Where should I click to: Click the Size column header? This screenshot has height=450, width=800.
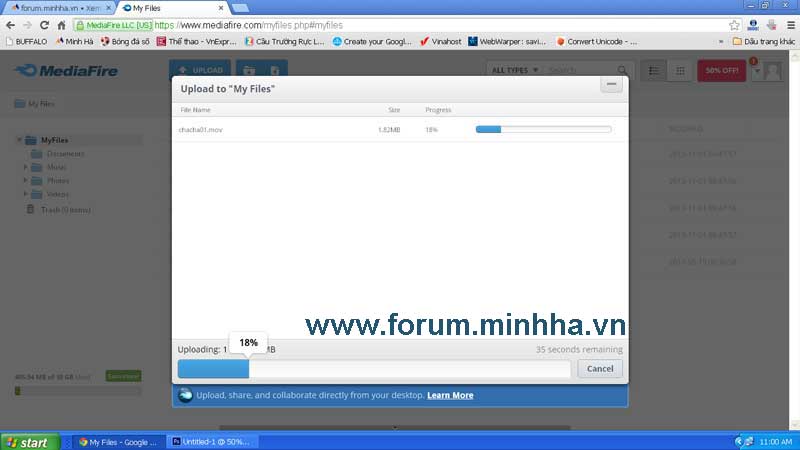(x=394, y=110)
